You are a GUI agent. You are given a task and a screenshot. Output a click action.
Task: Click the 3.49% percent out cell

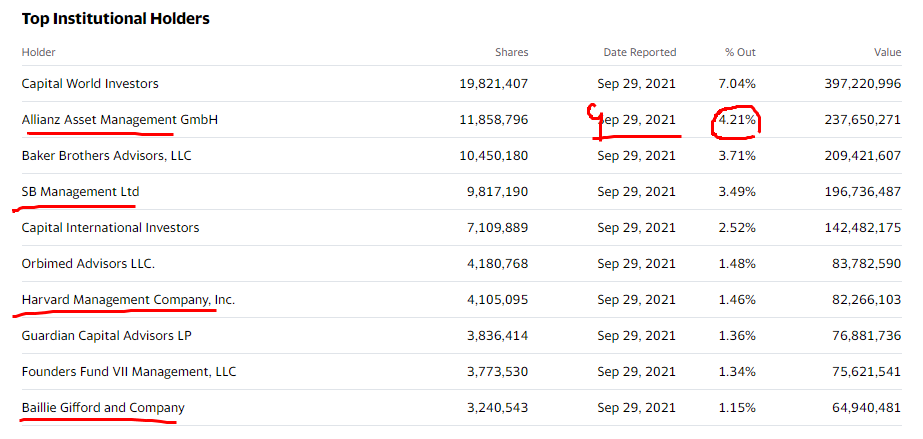736,192
